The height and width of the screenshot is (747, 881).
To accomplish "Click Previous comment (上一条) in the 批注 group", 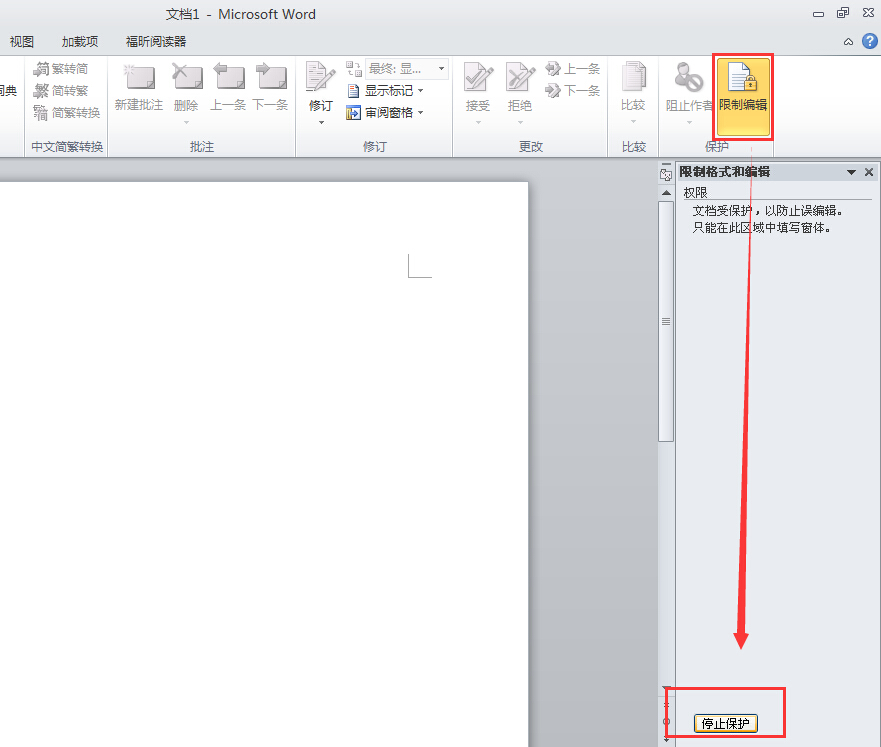I will click(228, 78).
